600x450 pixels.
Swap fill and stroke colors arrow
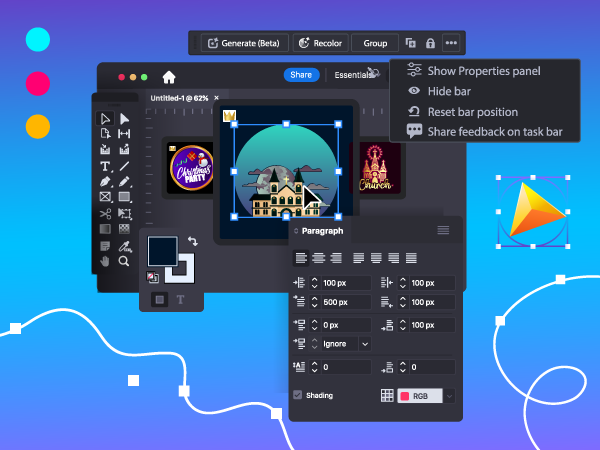tap(192, 241)
